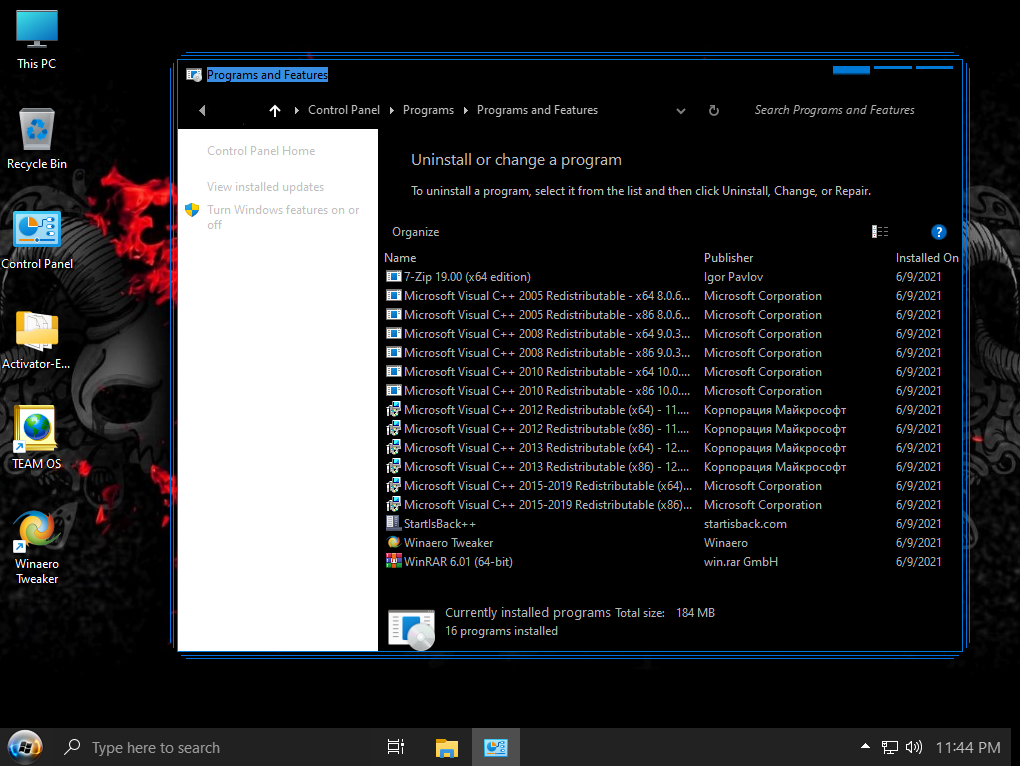Open the view options icon
1020x766 pixels.
click(880, 232)
